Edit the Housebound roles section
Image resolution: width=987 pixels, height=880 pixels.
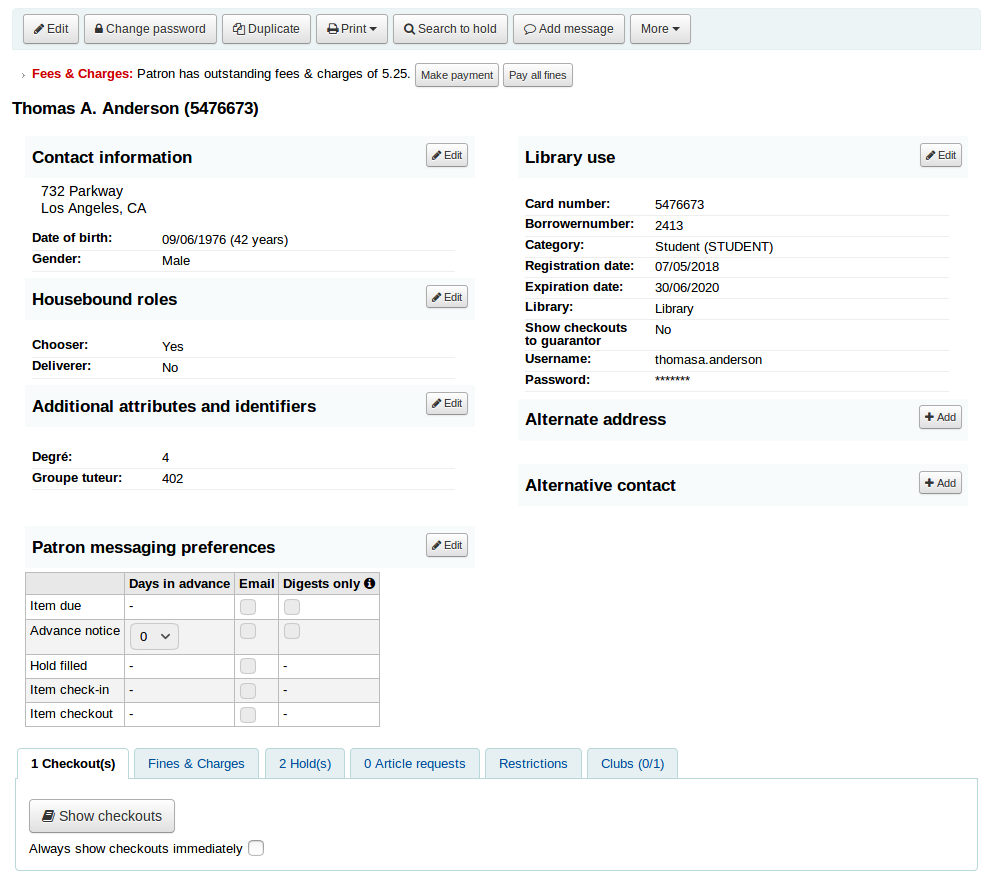(447, 297)
